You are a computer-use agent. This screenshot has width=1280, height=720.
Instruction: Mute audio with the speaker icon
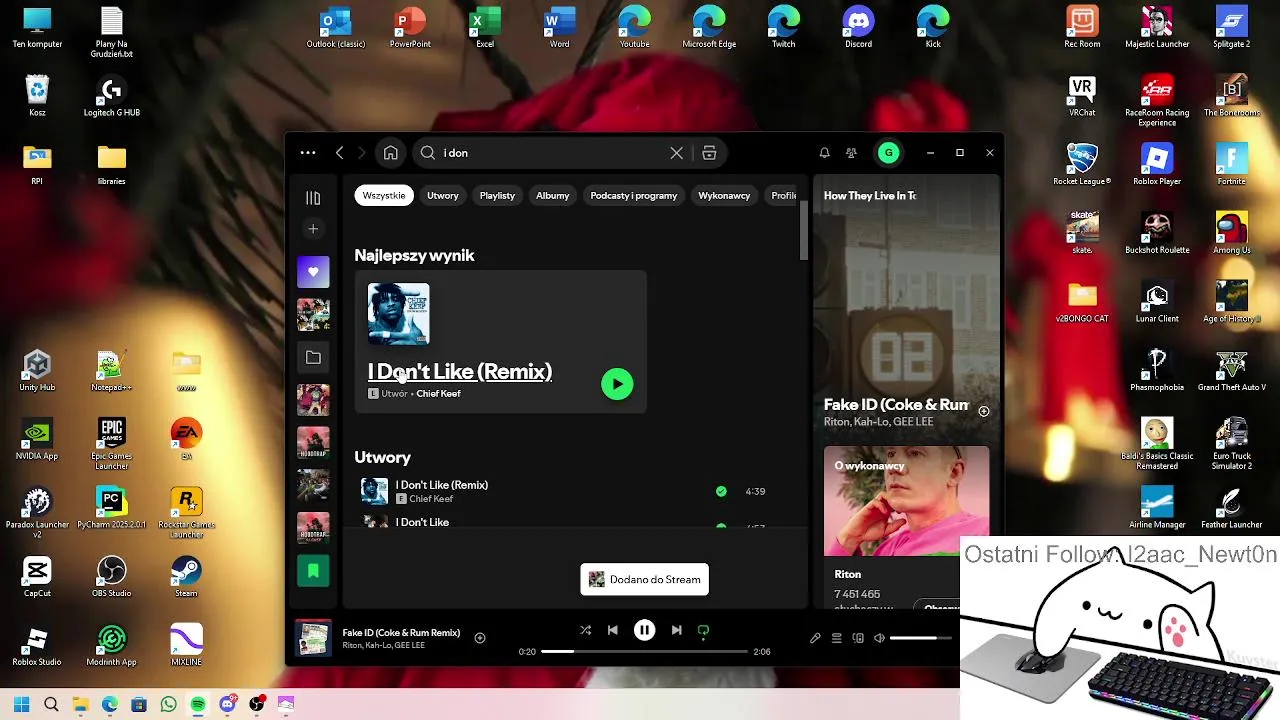tap(879, 638)
